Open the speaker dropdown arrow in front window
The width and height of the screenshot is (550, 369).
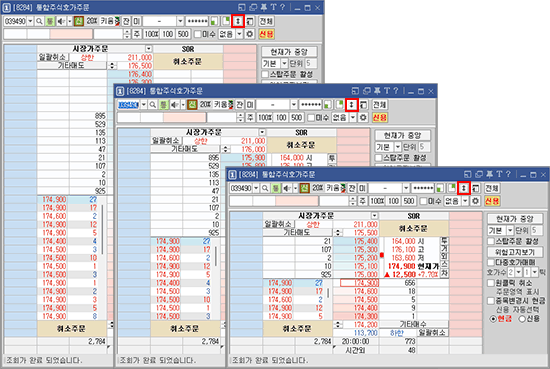click(x=295, y=188)
